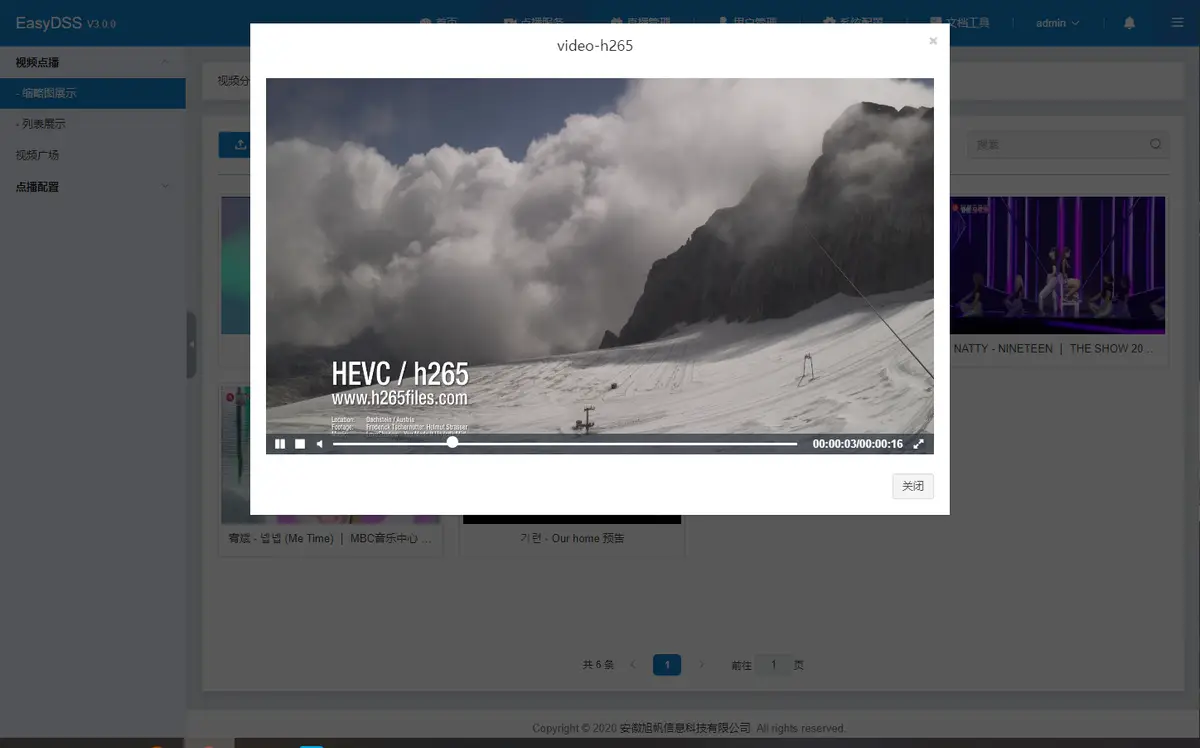The width and height of the screenshot is (1200, 748).
Task: Open notifications via the bell icon
Action: coord(1130,23)
